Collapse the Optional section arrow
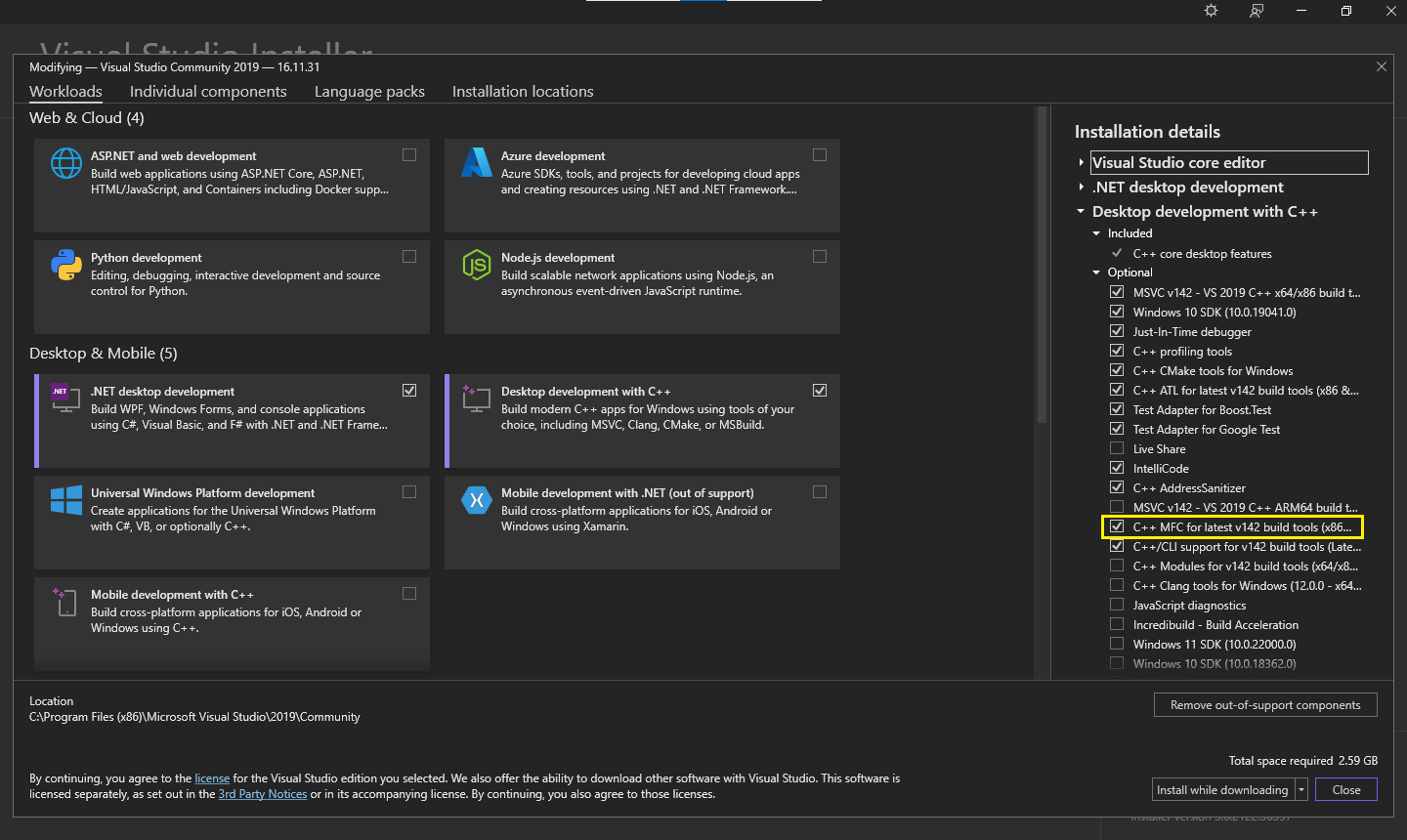The width and height of the screenshot is (1407, 840). 1096,273
